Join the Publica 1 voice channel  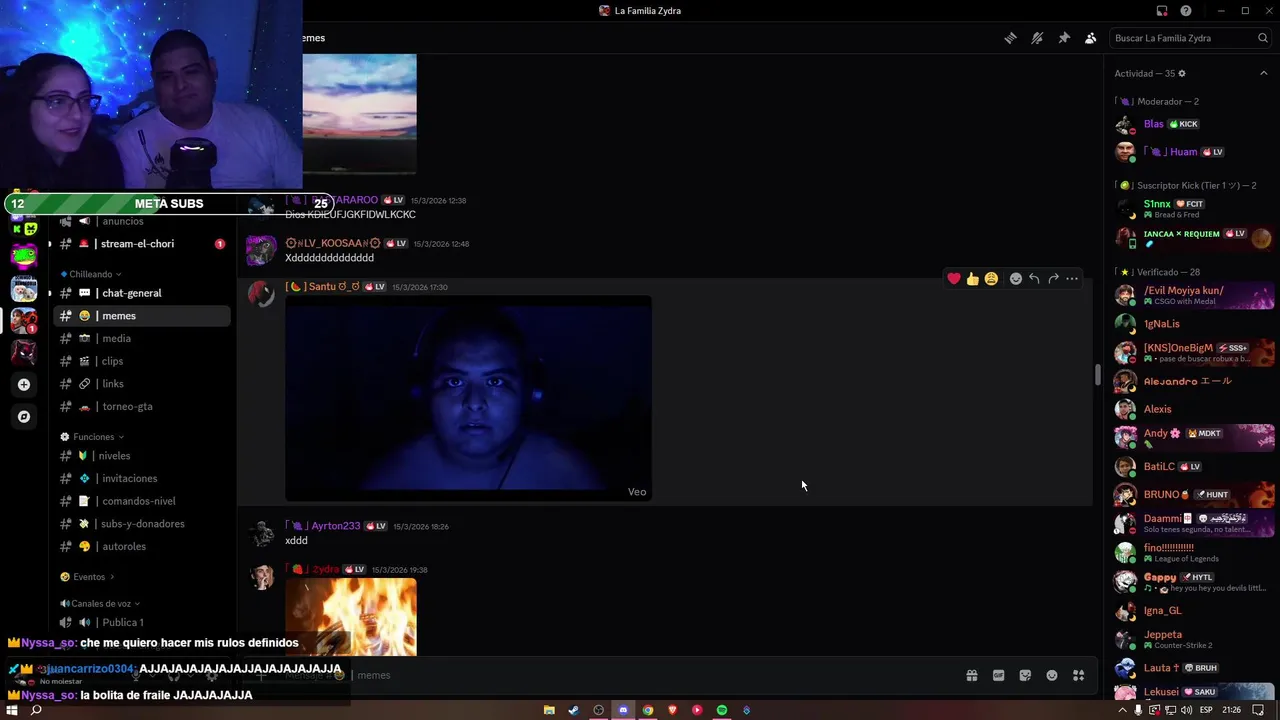143,622
